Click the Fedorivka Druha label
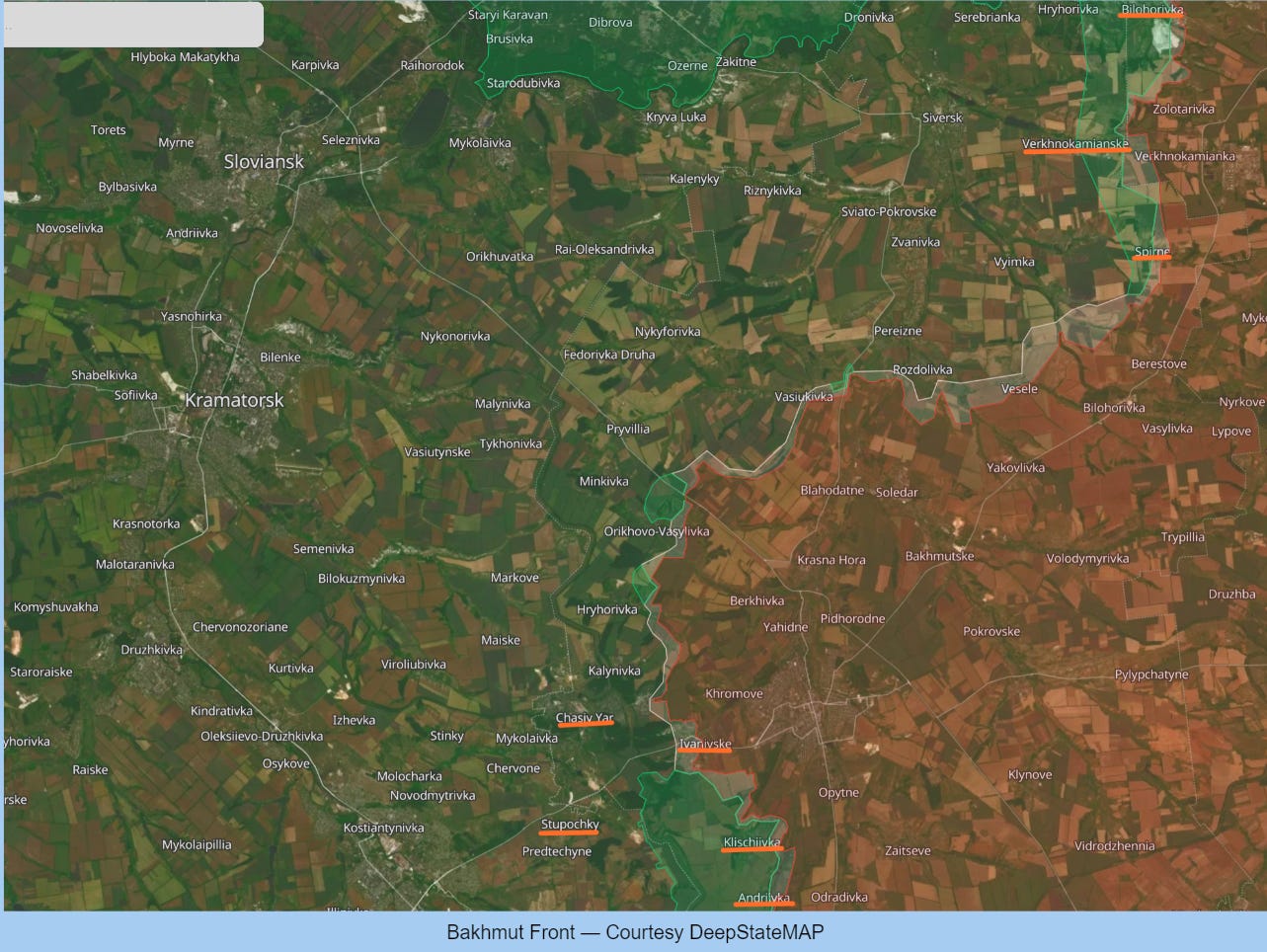Screen dimensions: 1267x952 (609, 355)
